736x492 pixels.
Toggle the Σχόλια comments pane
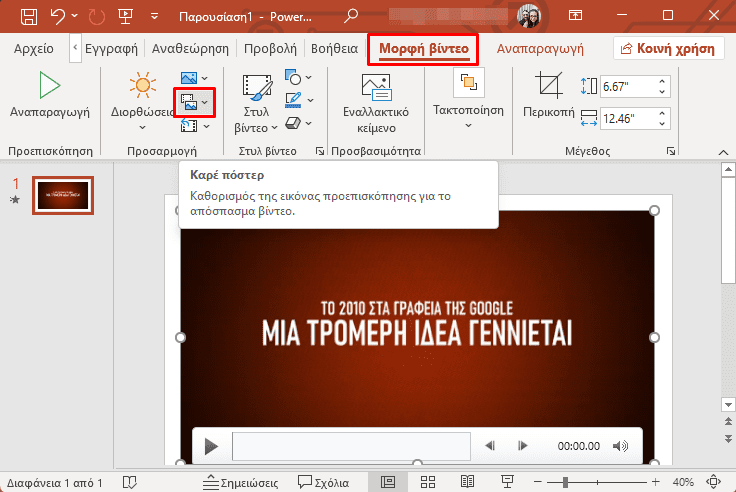click(x=323, y=483)
